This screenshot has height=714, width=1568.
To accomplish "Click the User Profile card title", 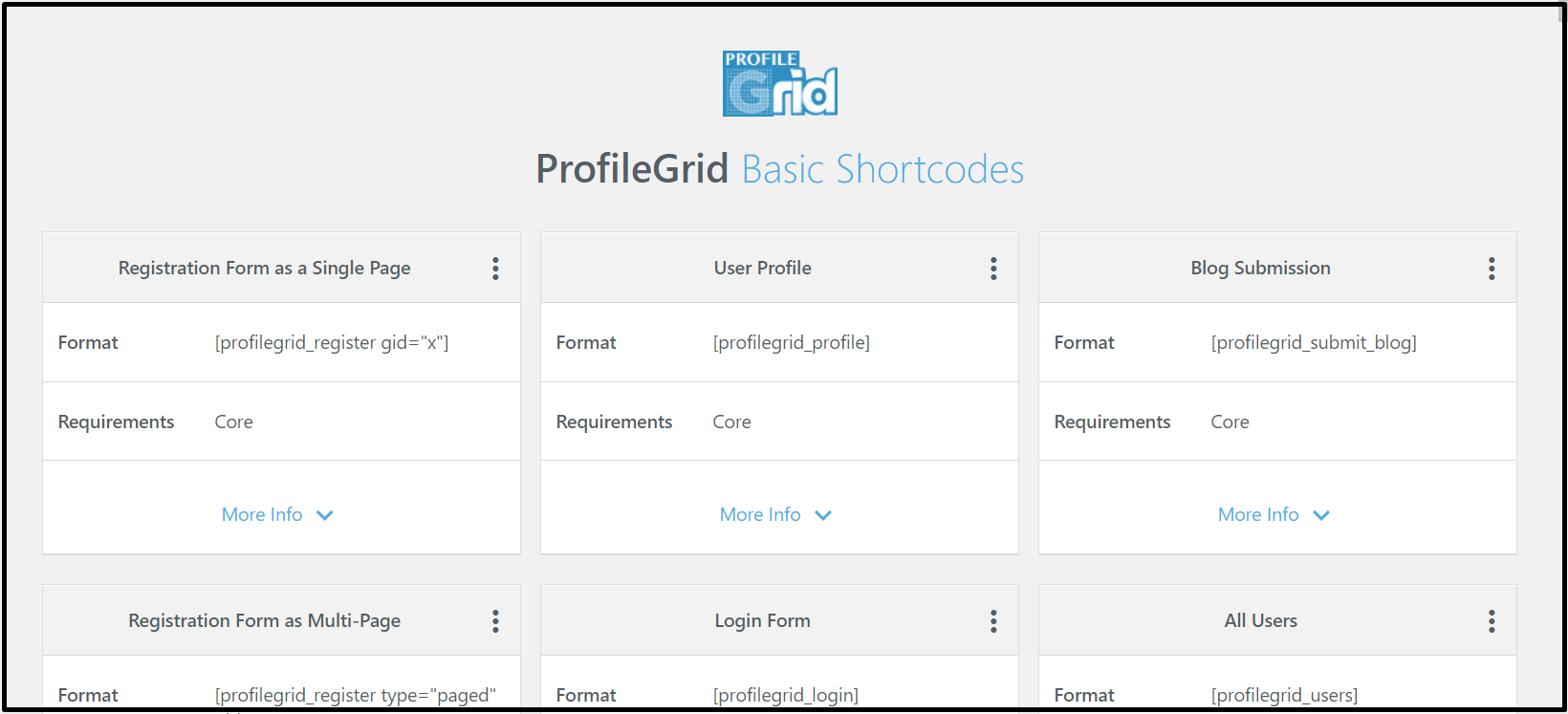I will [x=762, y=268].
